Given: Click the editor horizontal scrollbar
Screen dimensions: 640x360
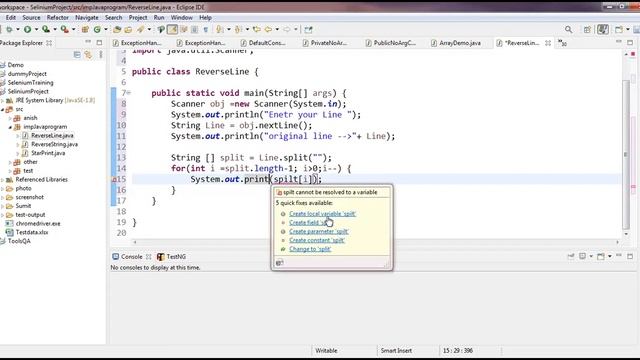Looking at the screenshot, I should 376,242.
